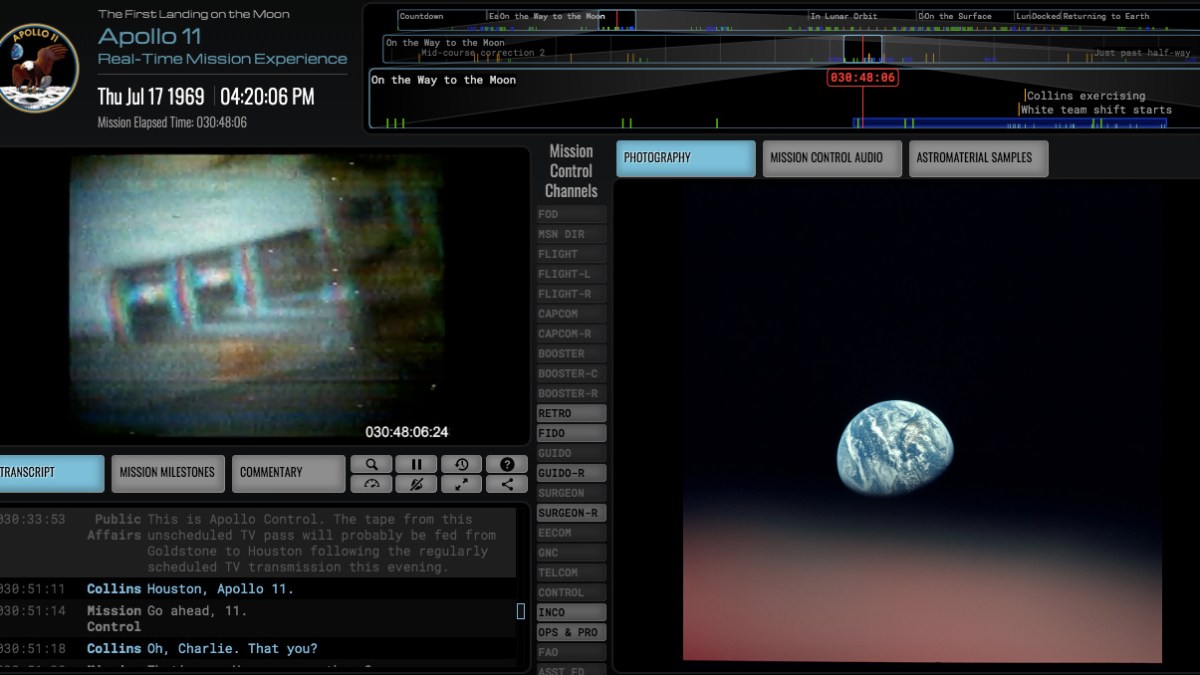The height and width of the screenshot is (675, 1200).
Task: Click the speedometer gauge icon button
Action: tap(371, 484)
